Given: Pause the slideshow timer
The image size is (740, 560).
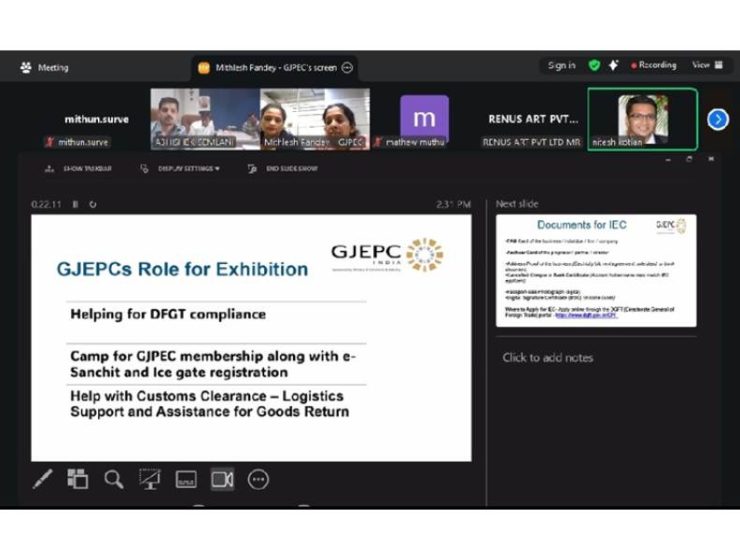Looking at the screenshot, I should [75, 204].
